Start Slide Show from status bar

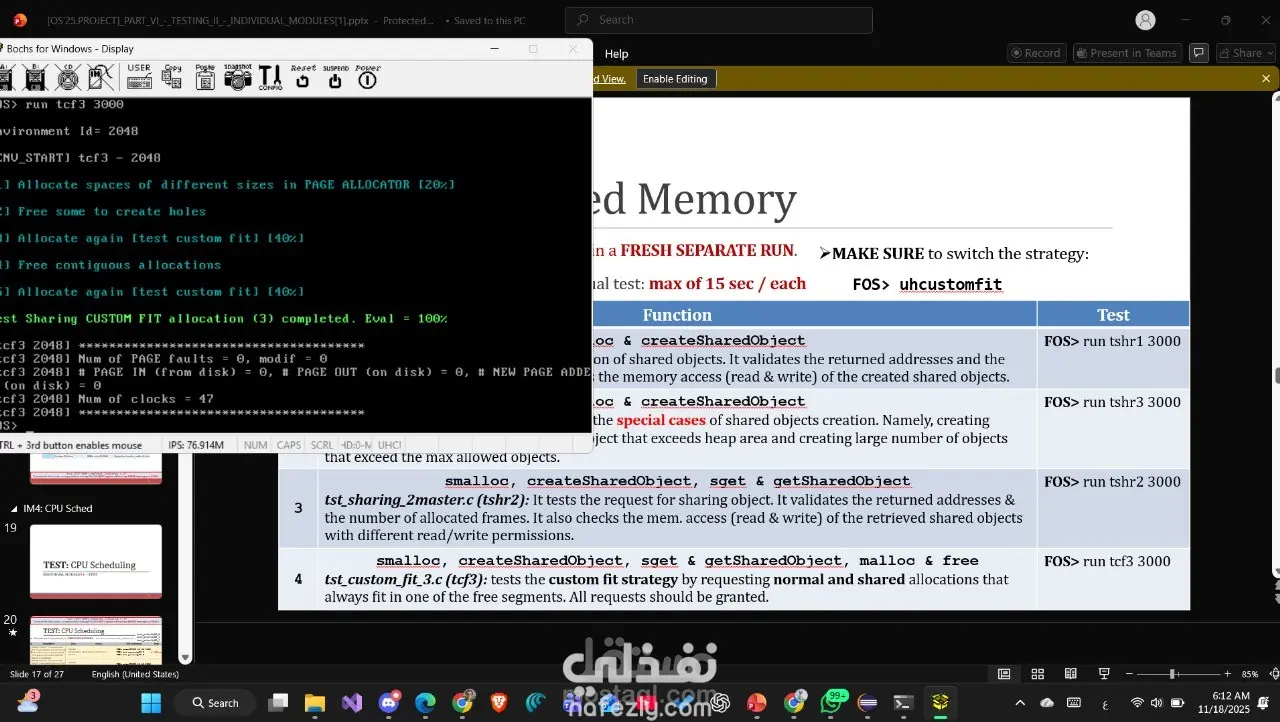coord(1104,674)
